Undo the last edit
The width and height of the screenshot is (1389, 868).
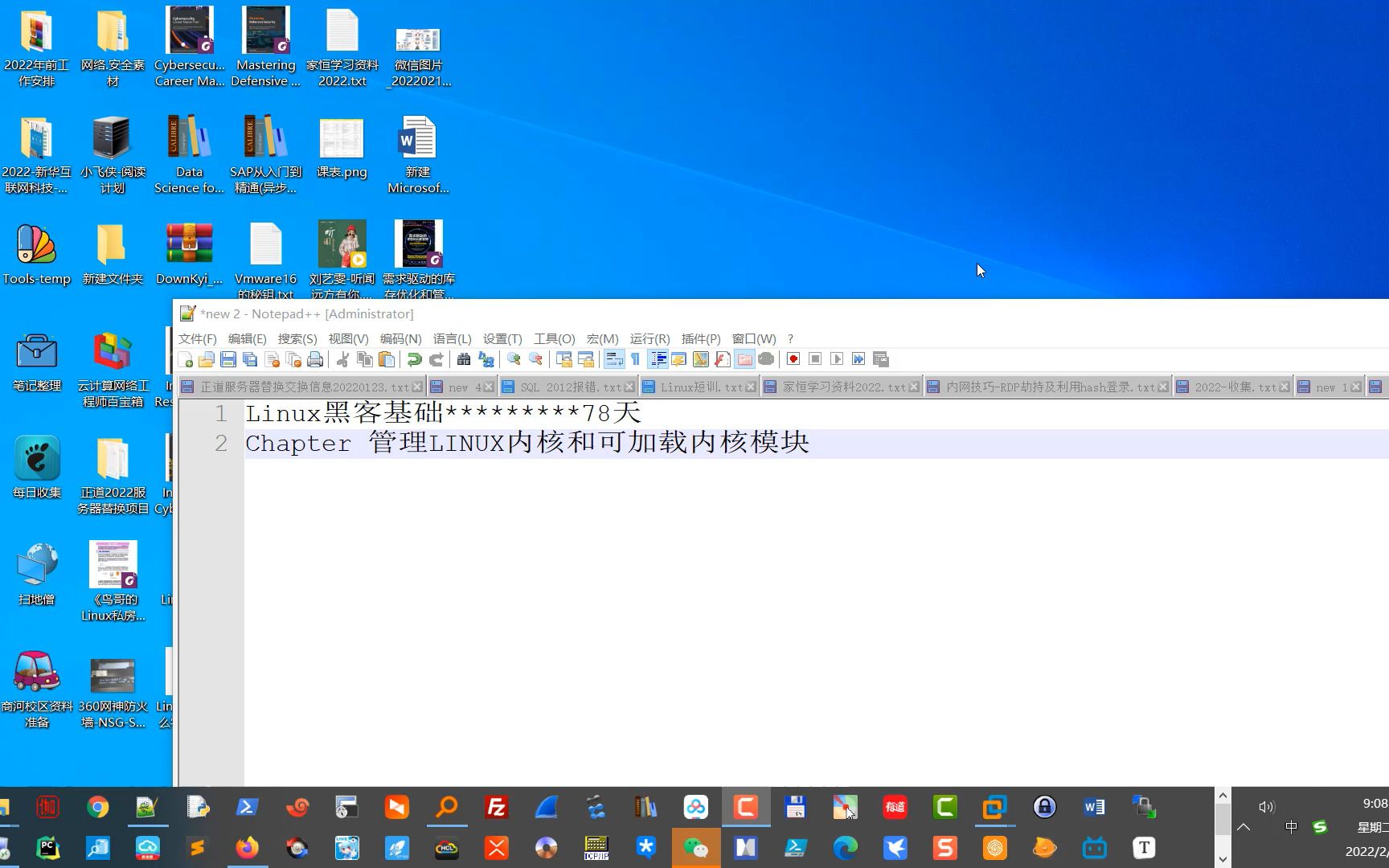pyautogui.click(x=414, y=359)
